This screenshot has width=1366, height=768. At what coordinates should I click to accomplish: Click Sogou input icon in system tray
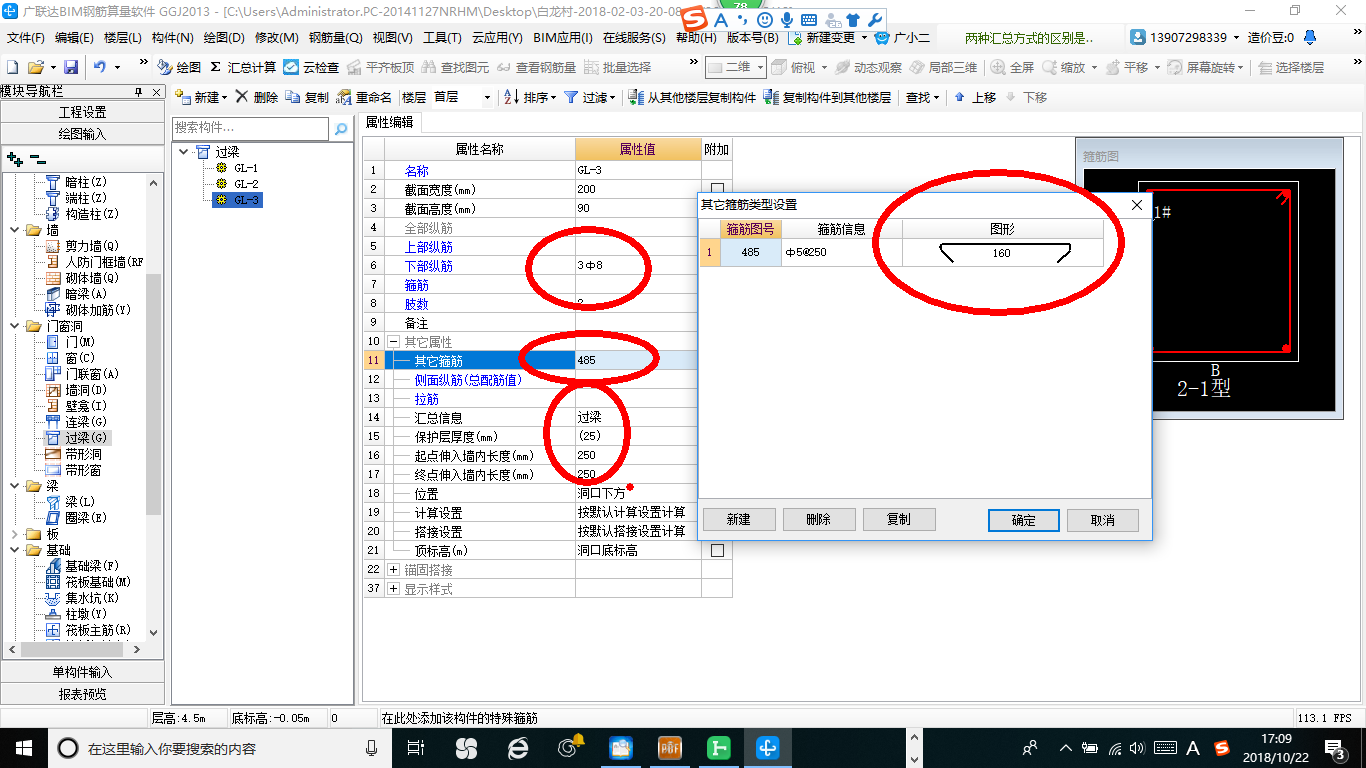coord(1221,747)
